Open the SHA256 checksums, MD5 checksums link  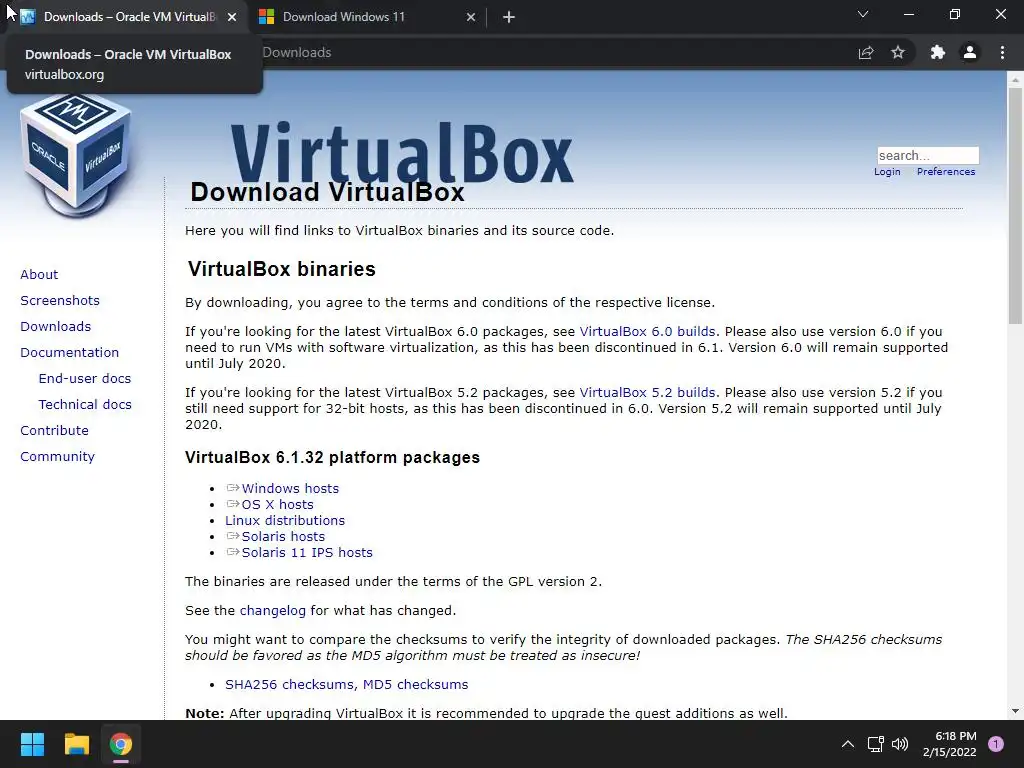click(x=347, y=684)
